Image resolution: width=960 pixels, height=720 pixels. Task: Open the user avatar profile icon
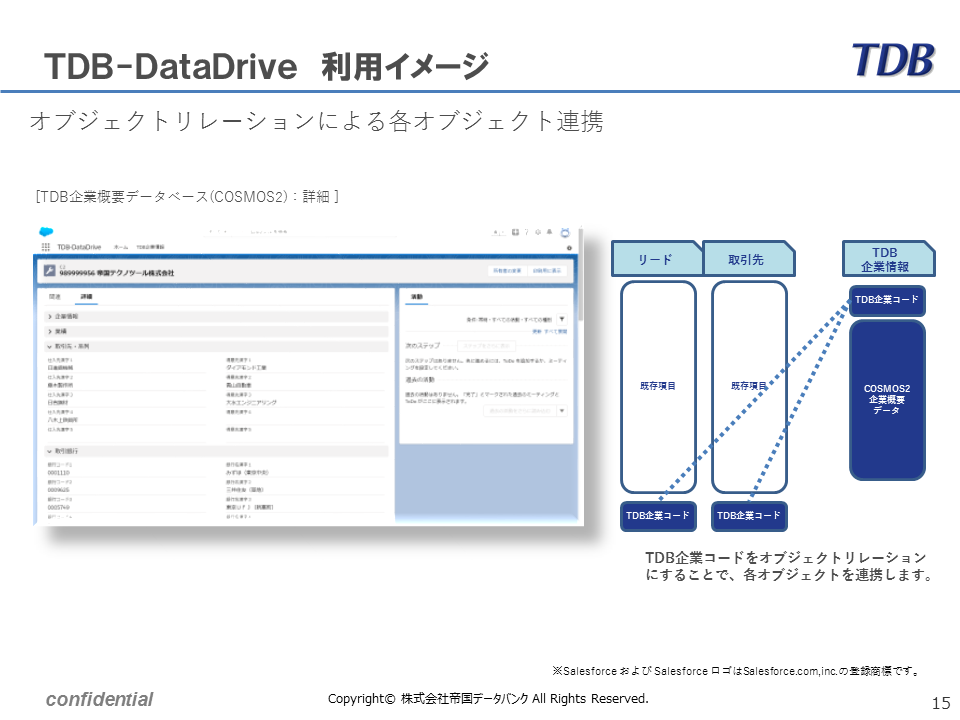click(x=565, y=232)
